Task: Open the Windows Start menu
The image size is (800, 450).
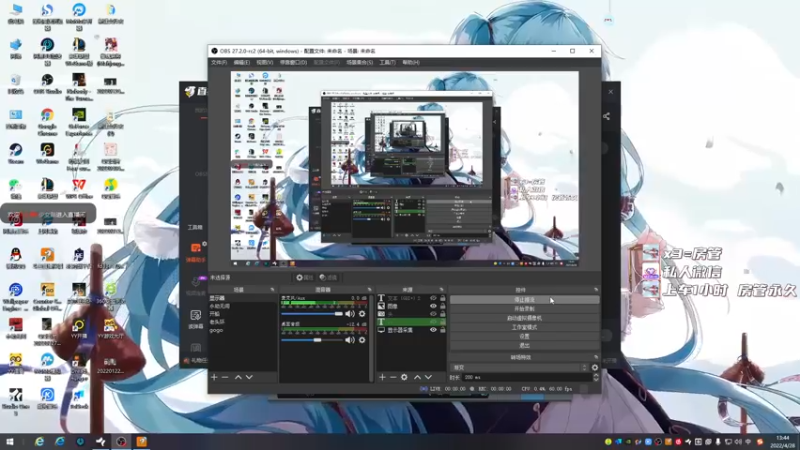Action: [9, 441]
